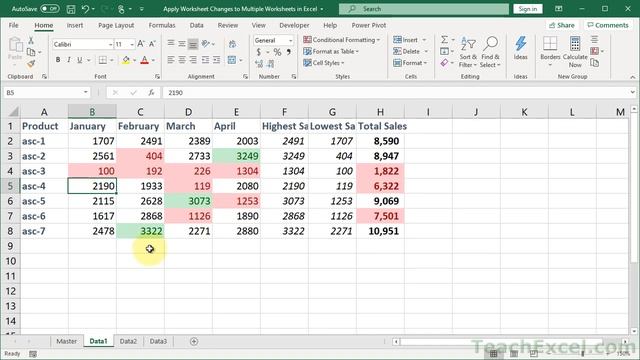
Task: Open Sort & Filter
Action: tap(468, 52)
